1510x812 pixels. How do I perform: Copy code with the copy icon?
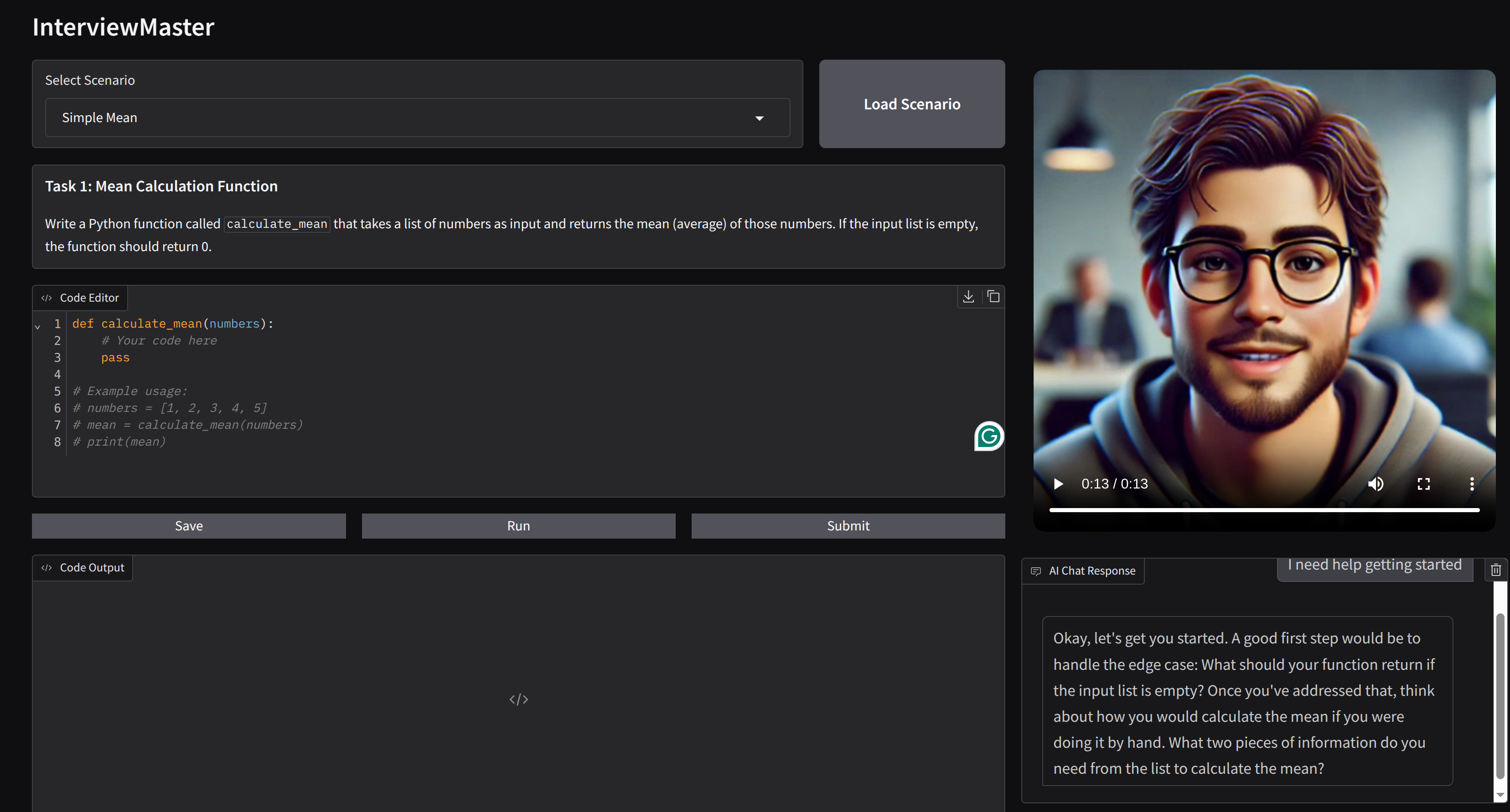993,297
